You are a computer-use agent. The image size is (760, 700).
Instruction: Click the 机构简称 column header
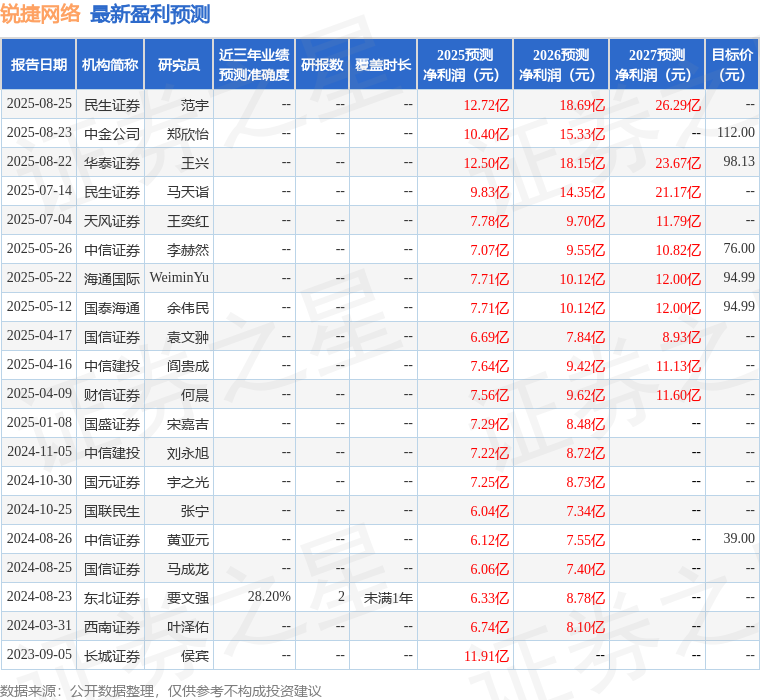pyautogui.click(x=111, y=65)
